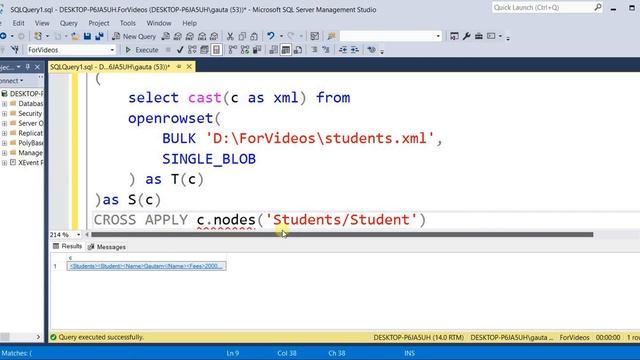Toggle Include Actual Execution Plan icon

[x=233, y=50]
